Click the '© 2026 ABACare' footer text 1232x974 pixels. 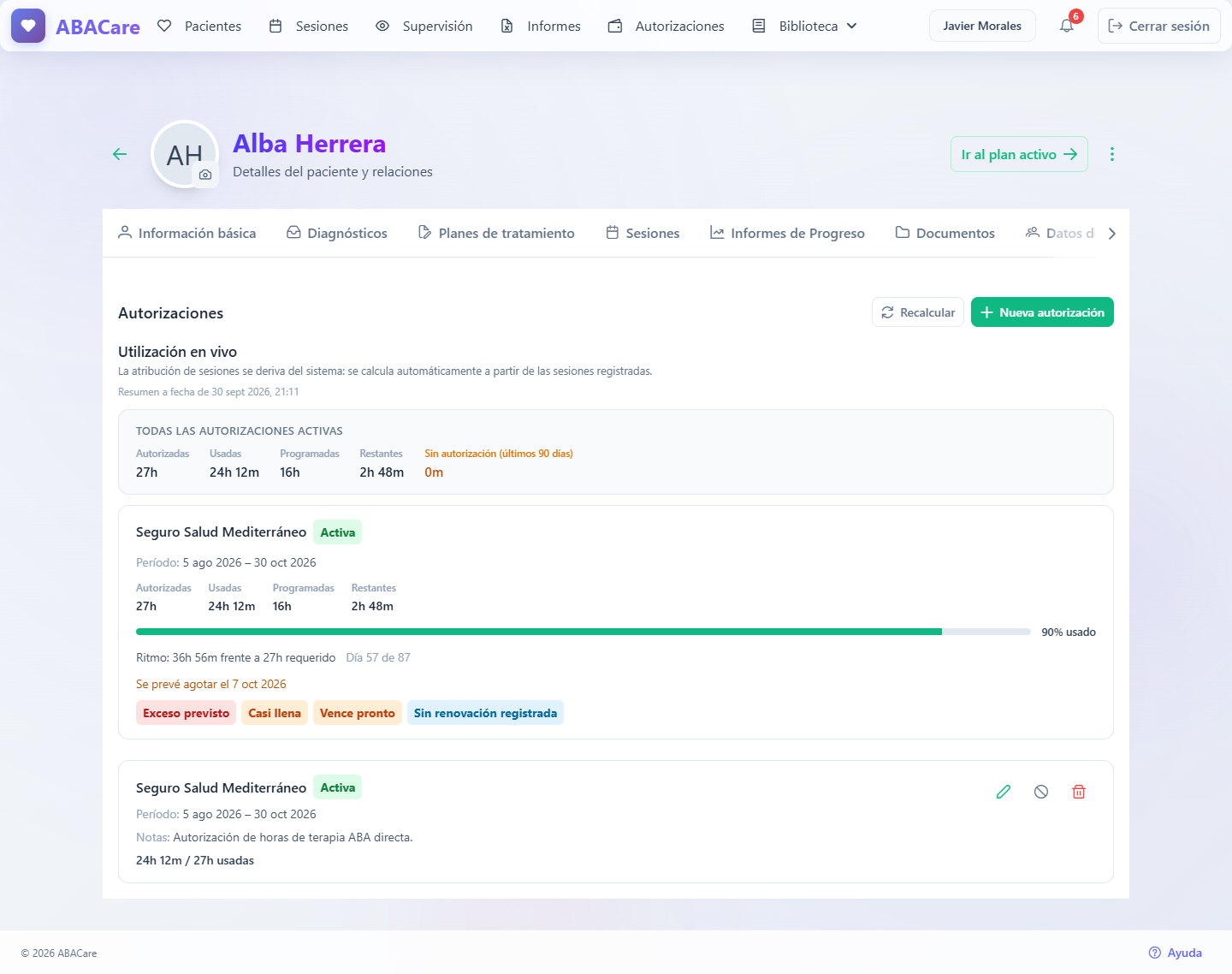[x=59, y=953]
